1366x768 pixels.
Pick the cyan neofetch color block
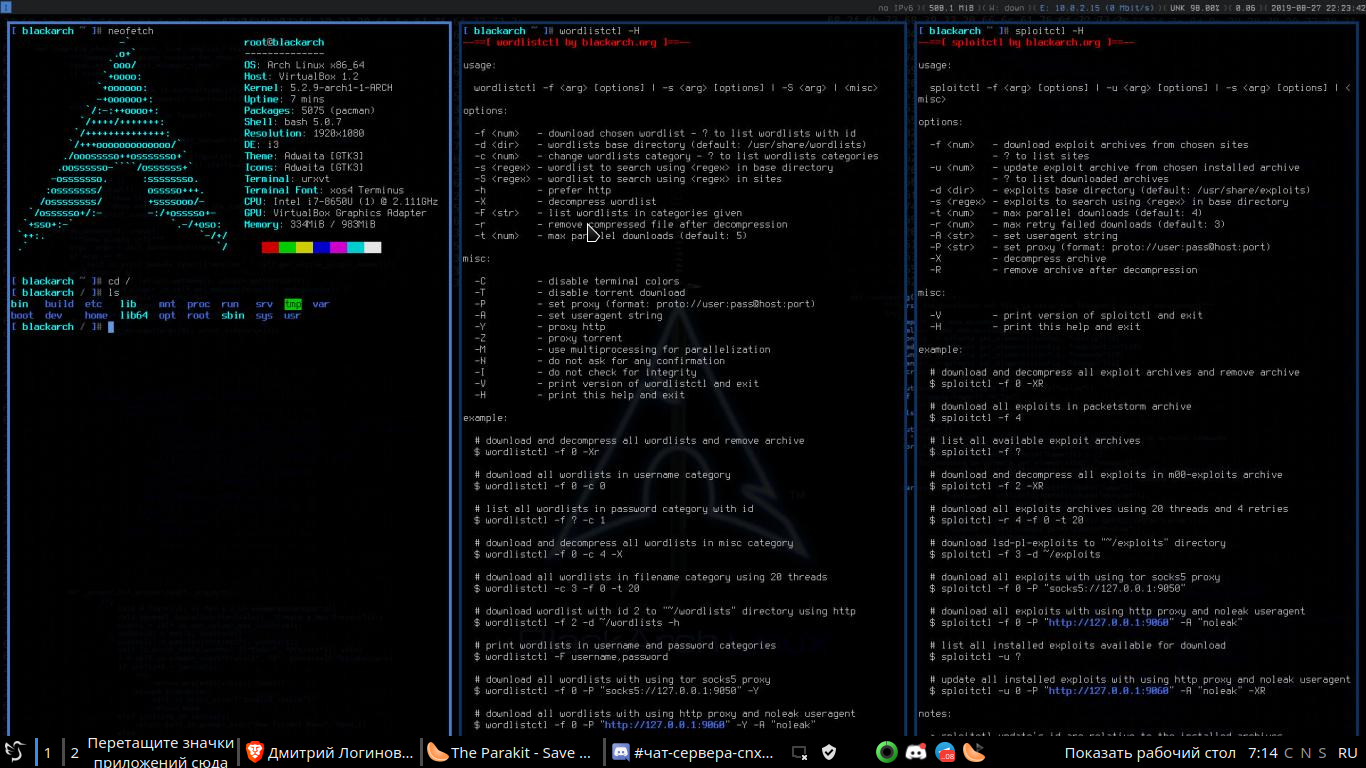coord(355,247)
